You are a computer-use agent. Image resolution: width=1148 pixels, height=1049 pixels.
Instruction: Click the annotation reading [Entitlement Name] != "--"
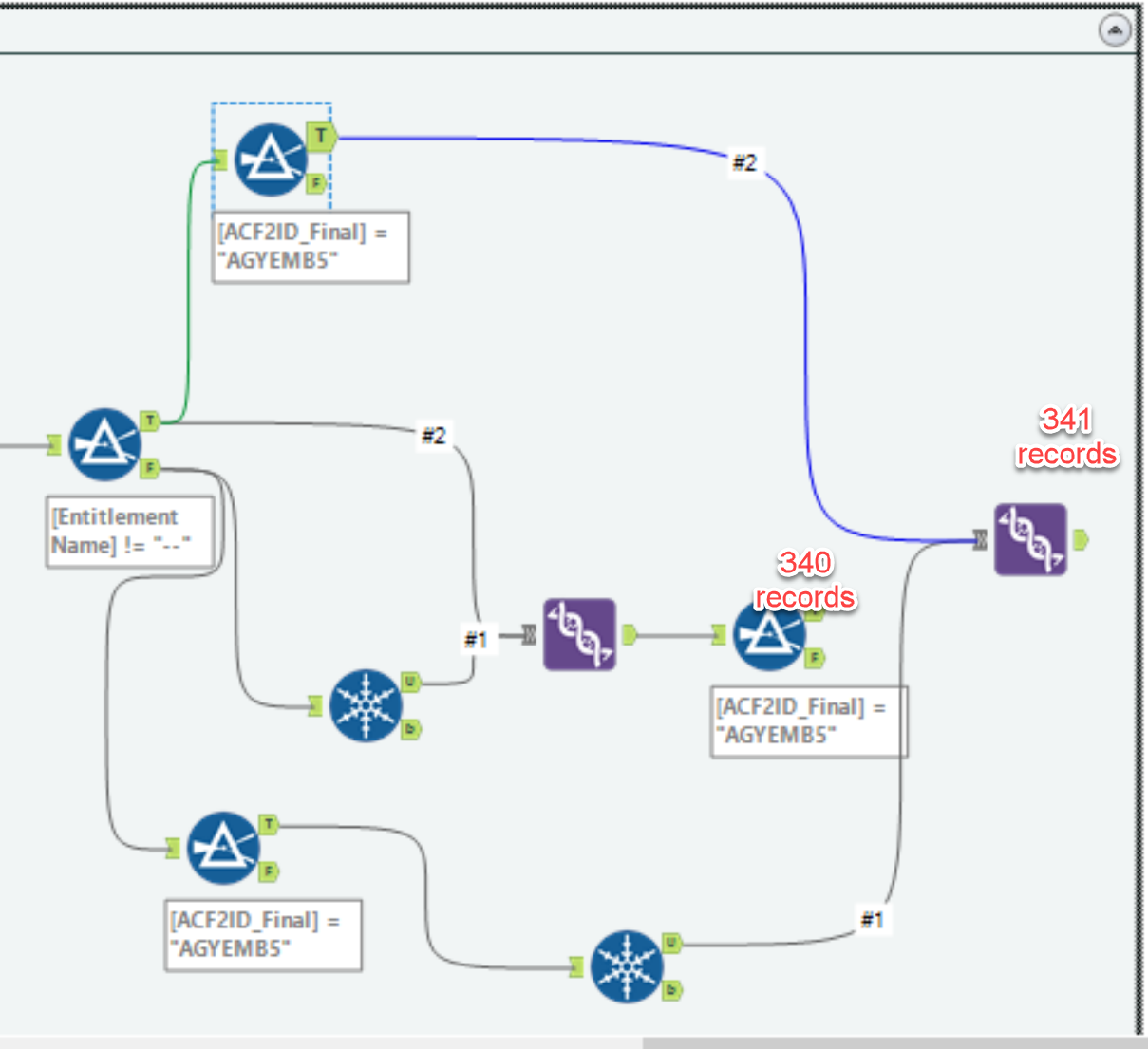point(130,530)
